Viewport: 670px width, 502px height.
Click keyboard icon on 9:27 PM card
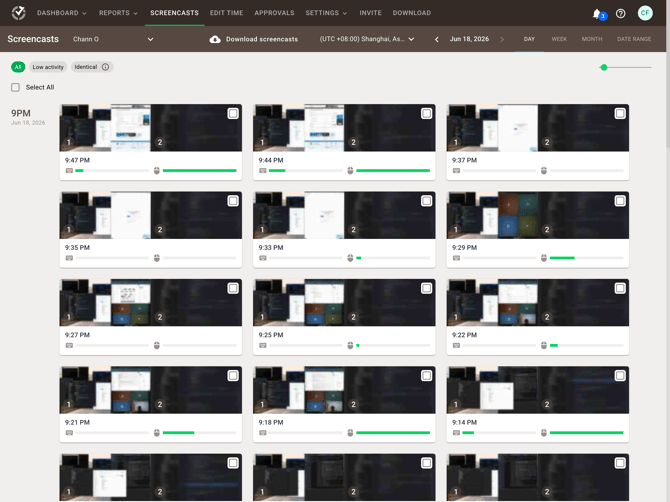coord(69,345)
